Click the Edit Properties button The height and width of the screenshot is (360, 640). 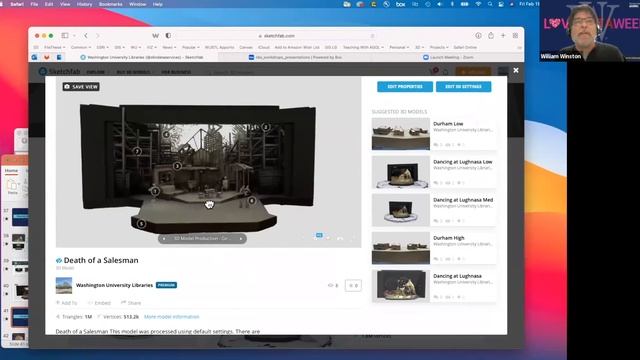pos(405,87)
